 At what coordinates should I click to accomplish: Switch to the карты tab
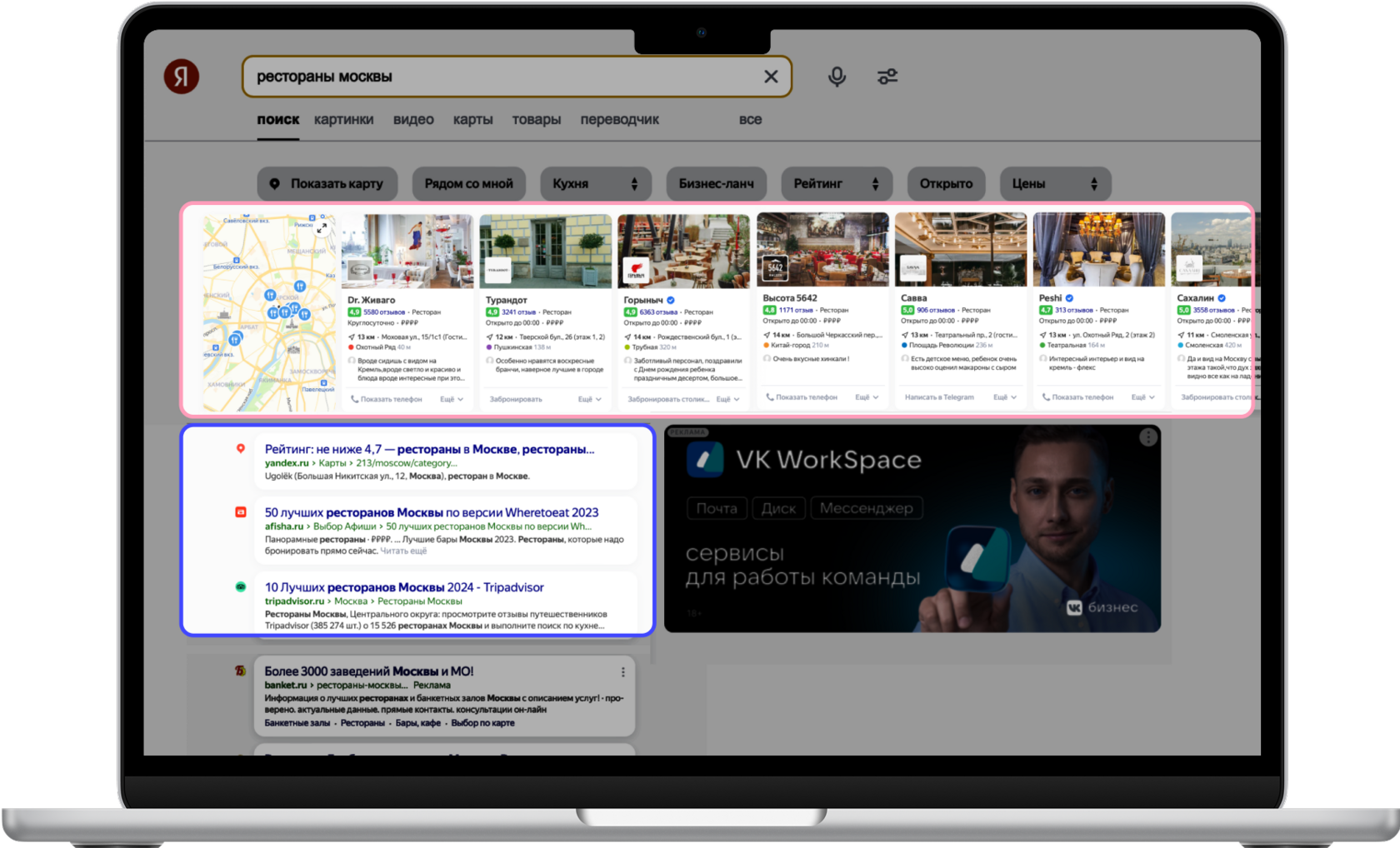pos(472,120)
